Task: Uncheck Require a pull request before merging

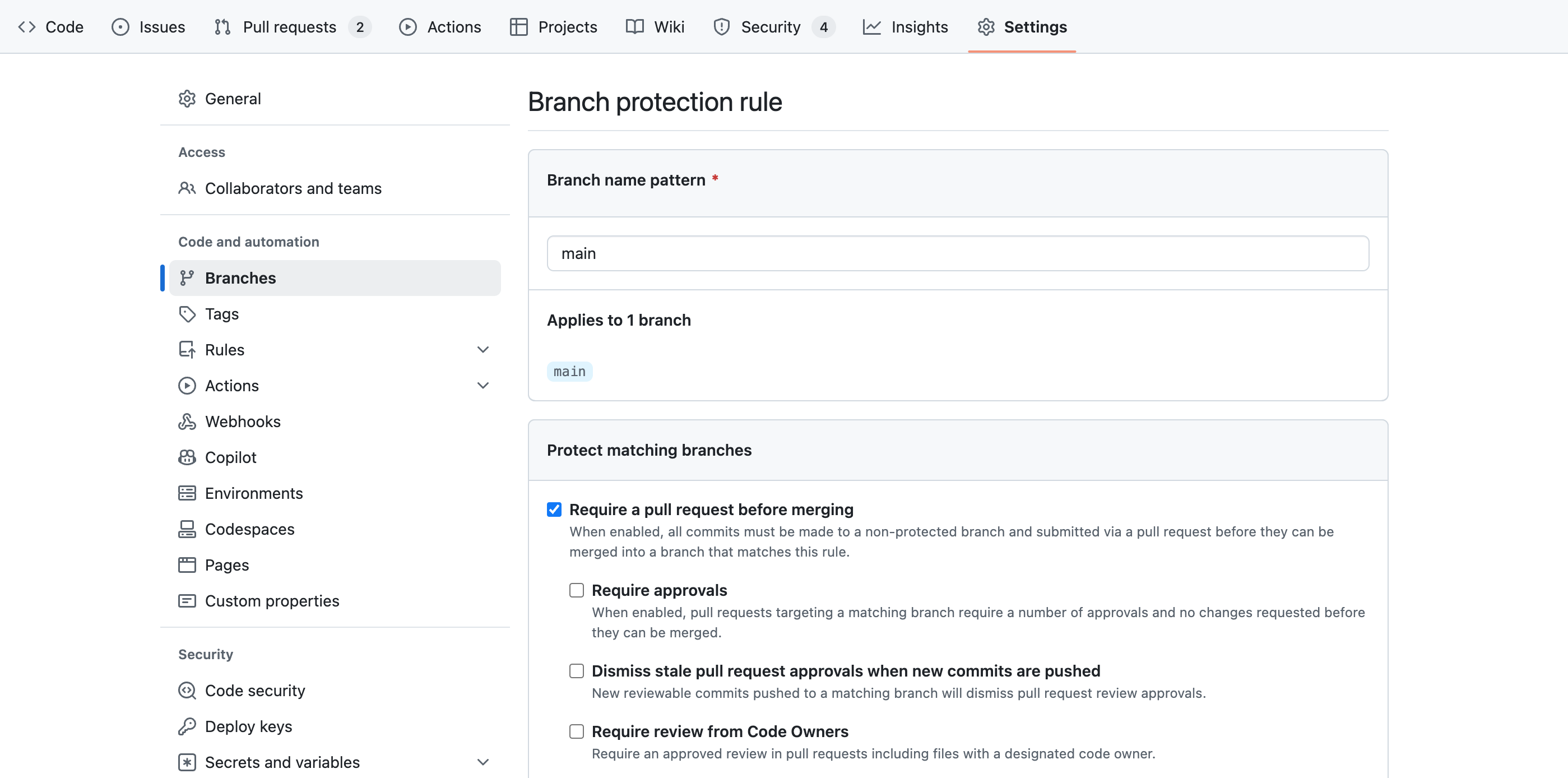Action: tap(554, 510)
